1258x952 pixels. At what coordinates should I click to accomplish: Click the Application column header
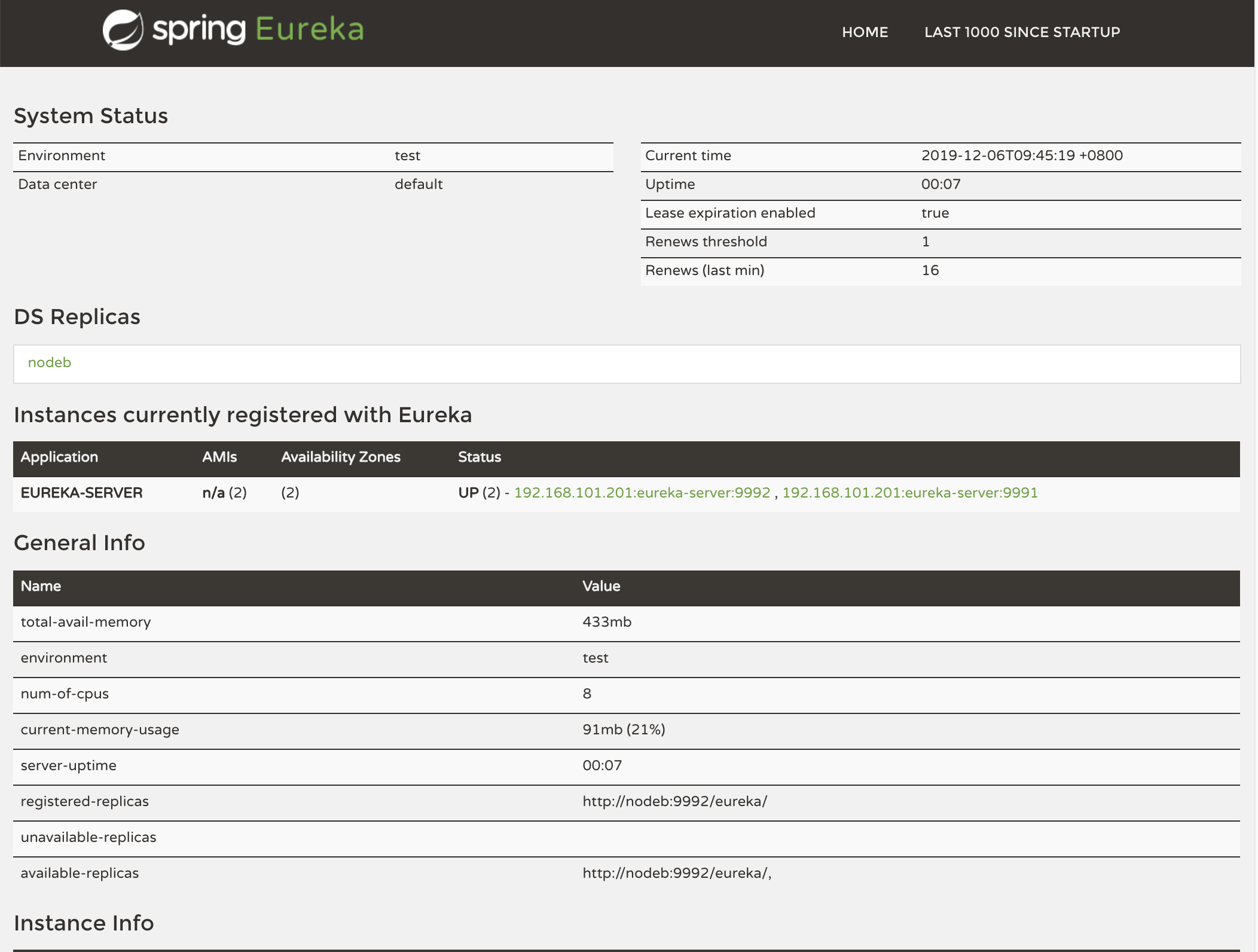(59, 457)
